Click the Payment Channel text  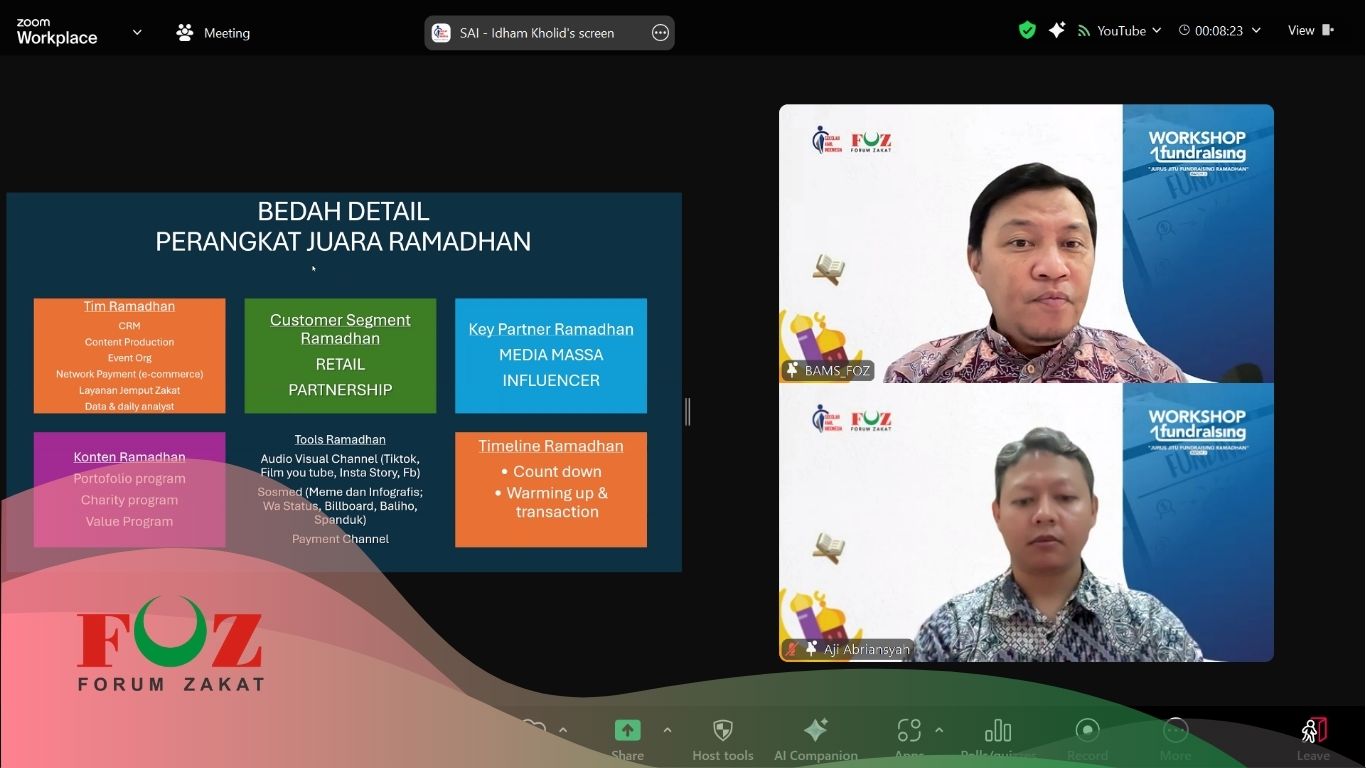pyautogui.click(x=340, y=539)
